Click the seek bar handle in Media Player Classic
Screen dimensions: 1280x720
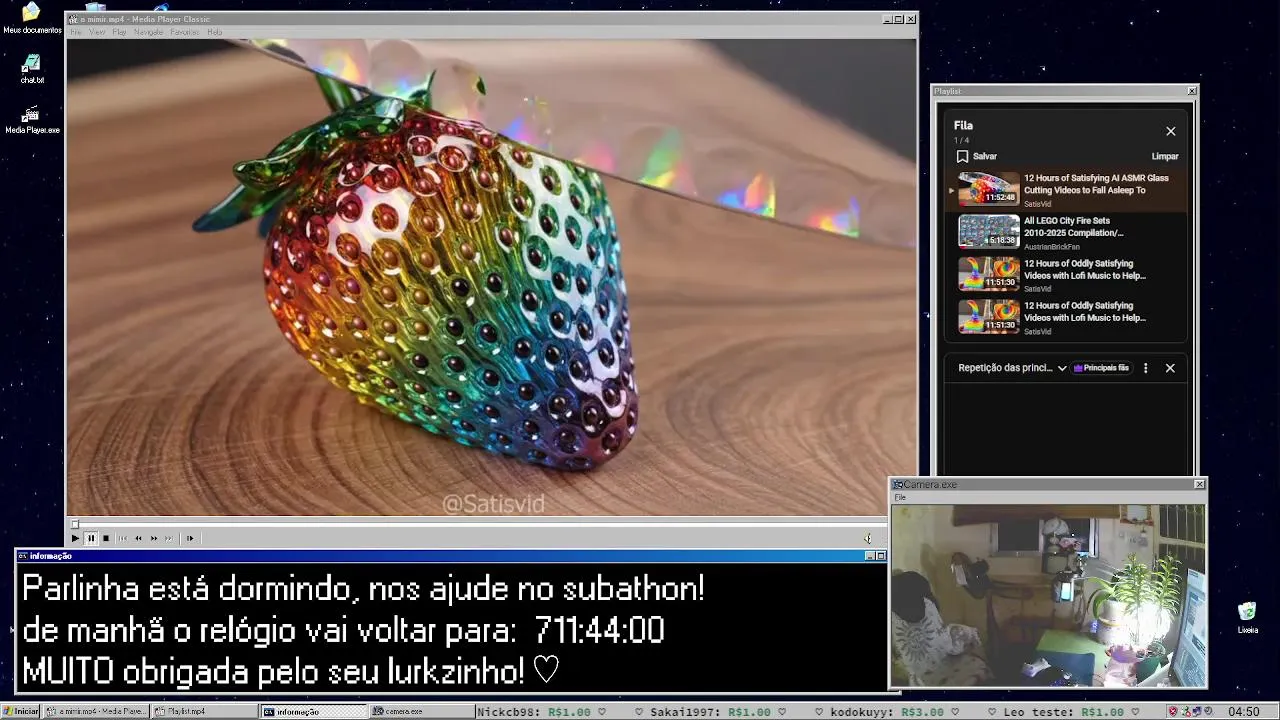pos(74,524)
